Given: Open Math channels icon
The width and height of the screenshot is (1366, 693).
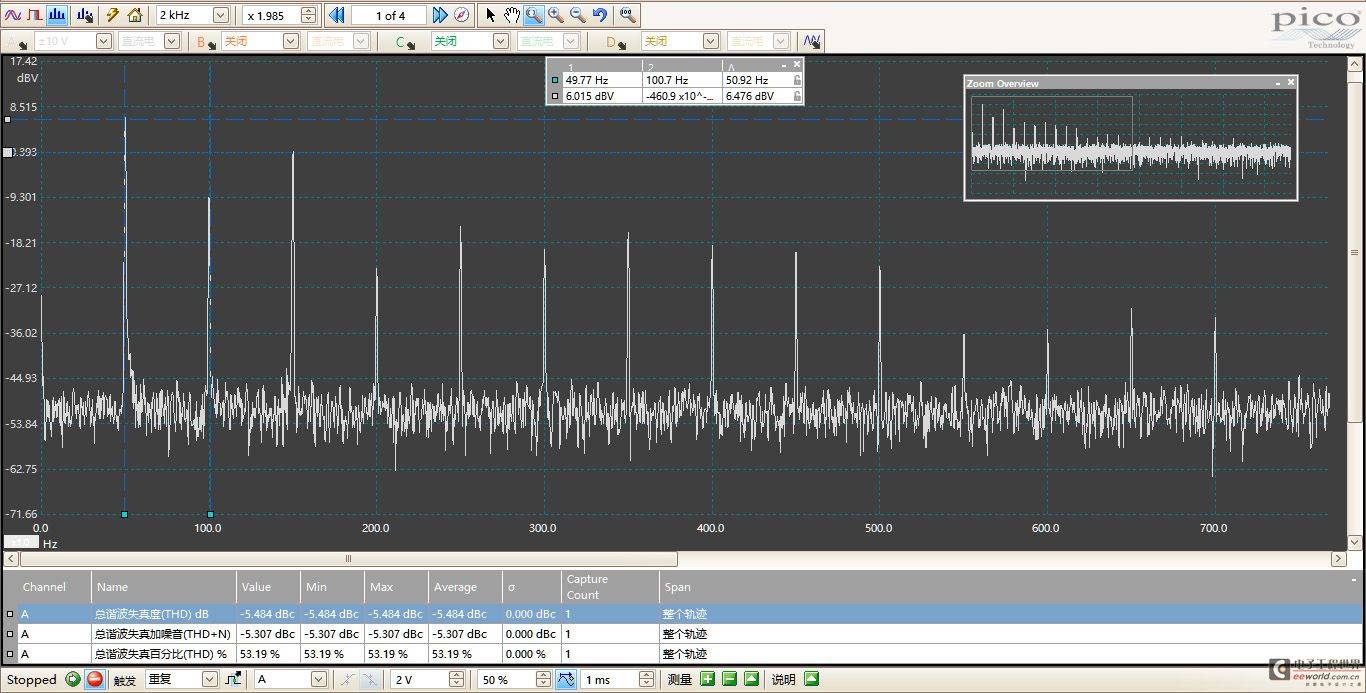Looking at the screenshot, I should (811, 41).
